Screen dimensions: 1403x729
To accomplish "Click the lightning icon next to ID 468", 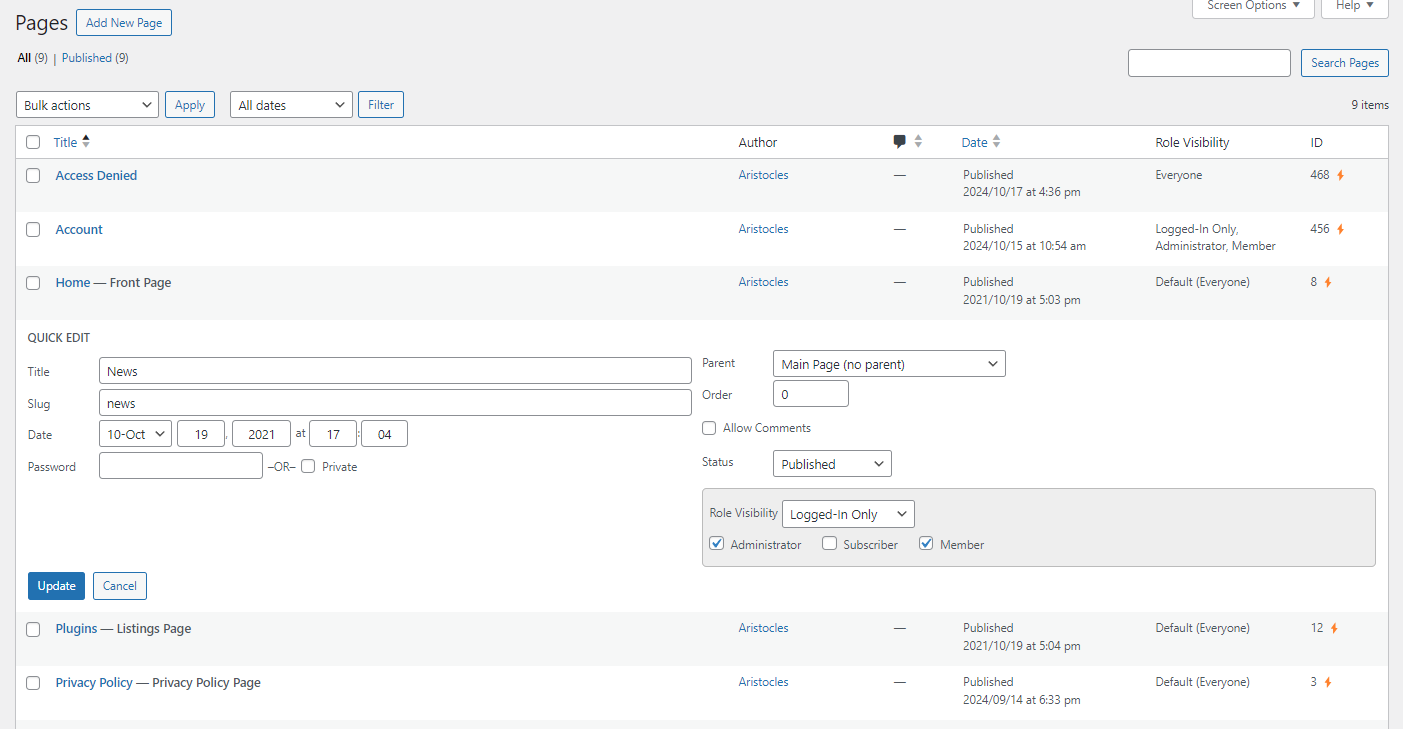I will coord(1340,174).
